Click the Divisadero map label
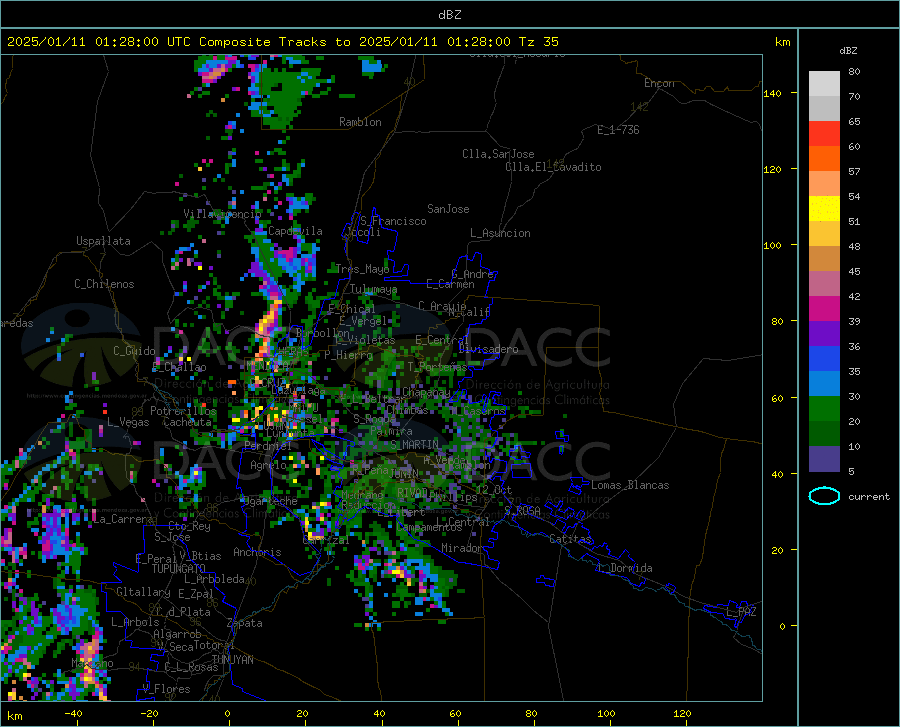Viewport: 900px width, 727px height. (488, 349)
